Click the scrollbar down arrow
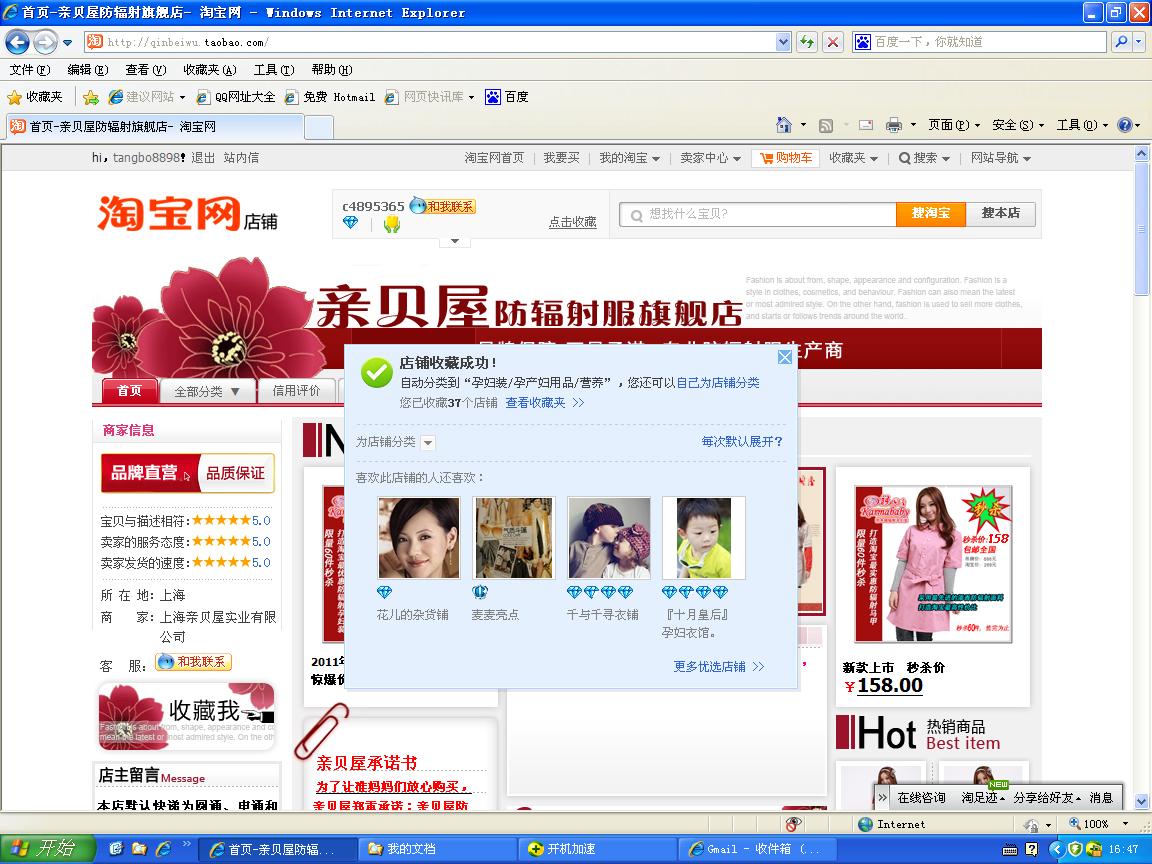1152x864 pixels. [1142, 802]
